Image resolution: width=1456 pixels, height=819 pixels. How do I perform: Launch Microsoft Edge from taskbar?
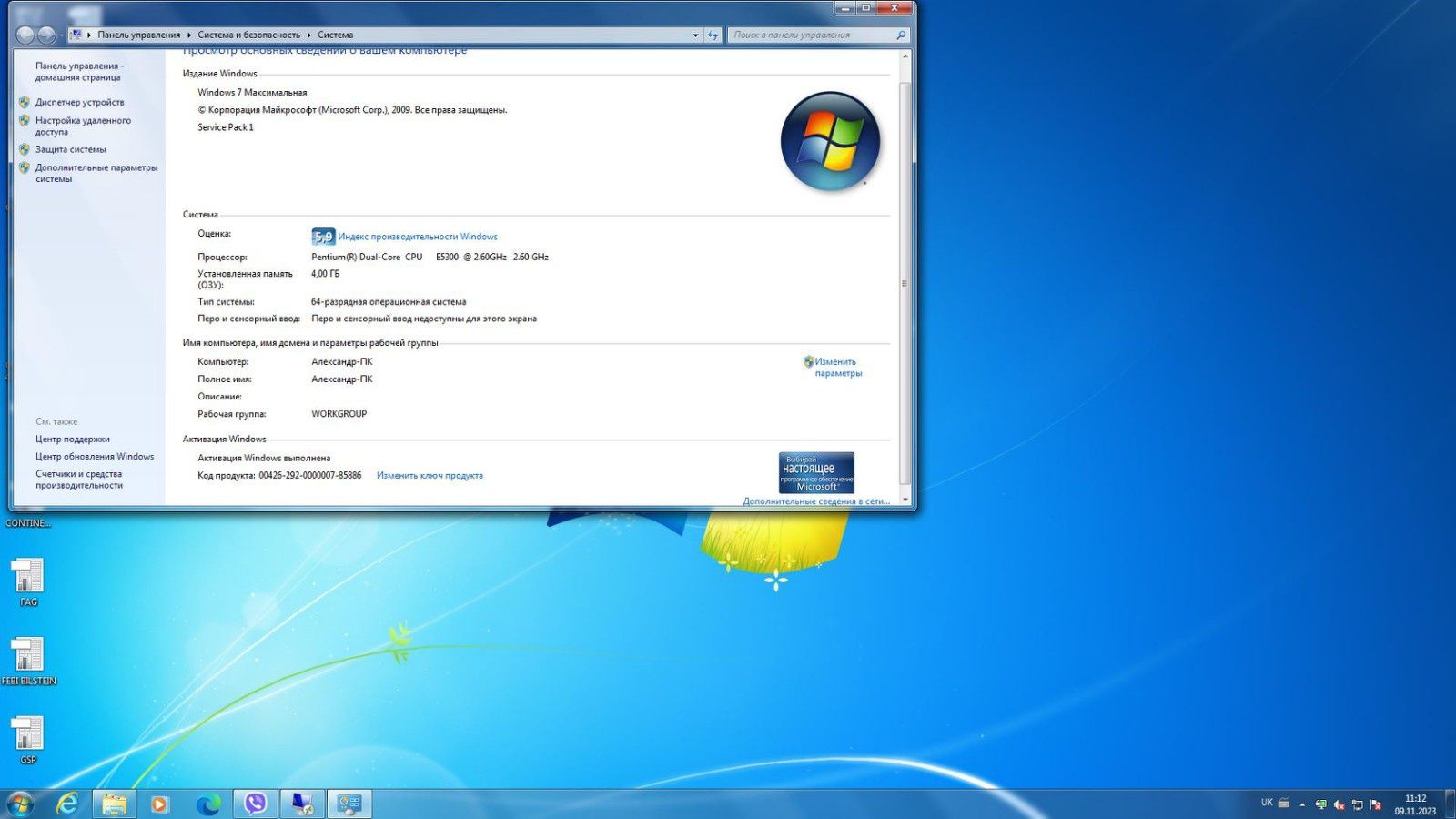click(208, 804)
